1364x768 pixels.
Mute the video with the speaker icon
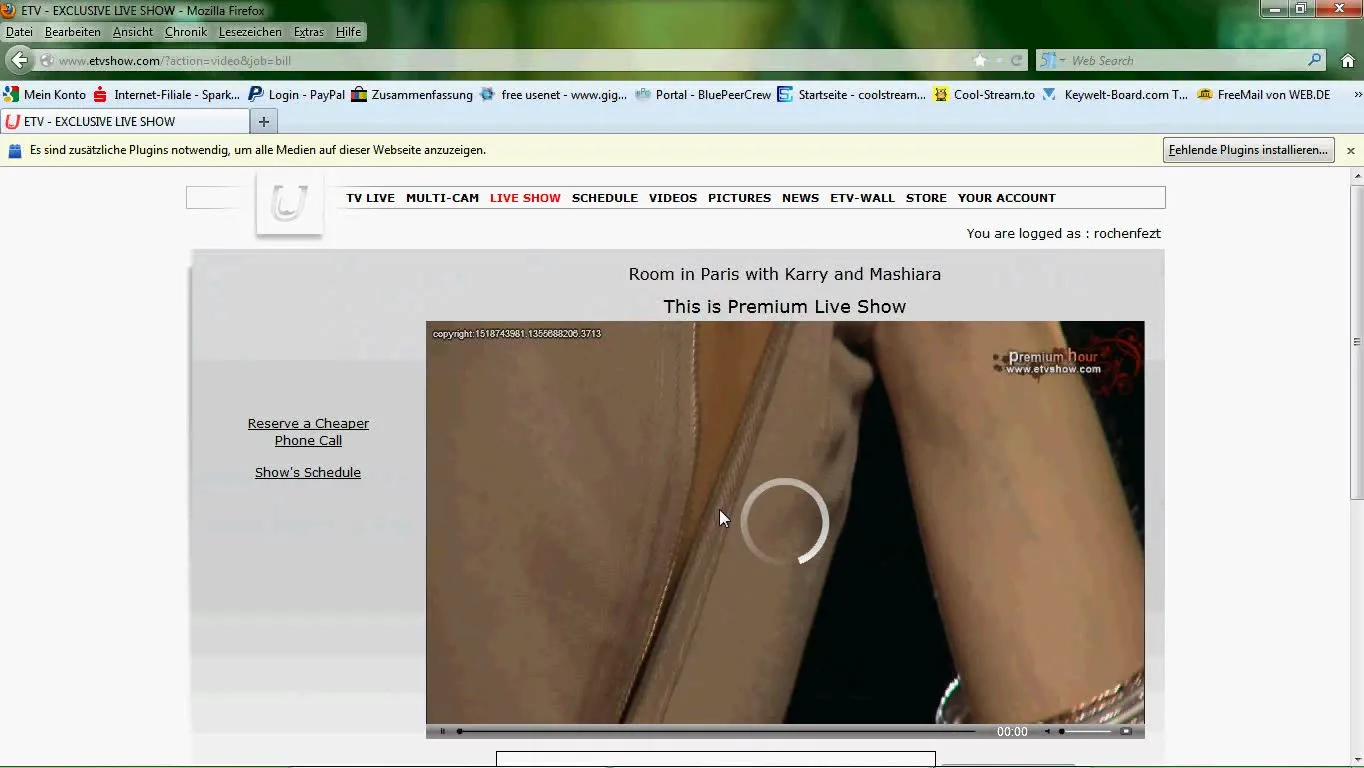[1047, 731]
